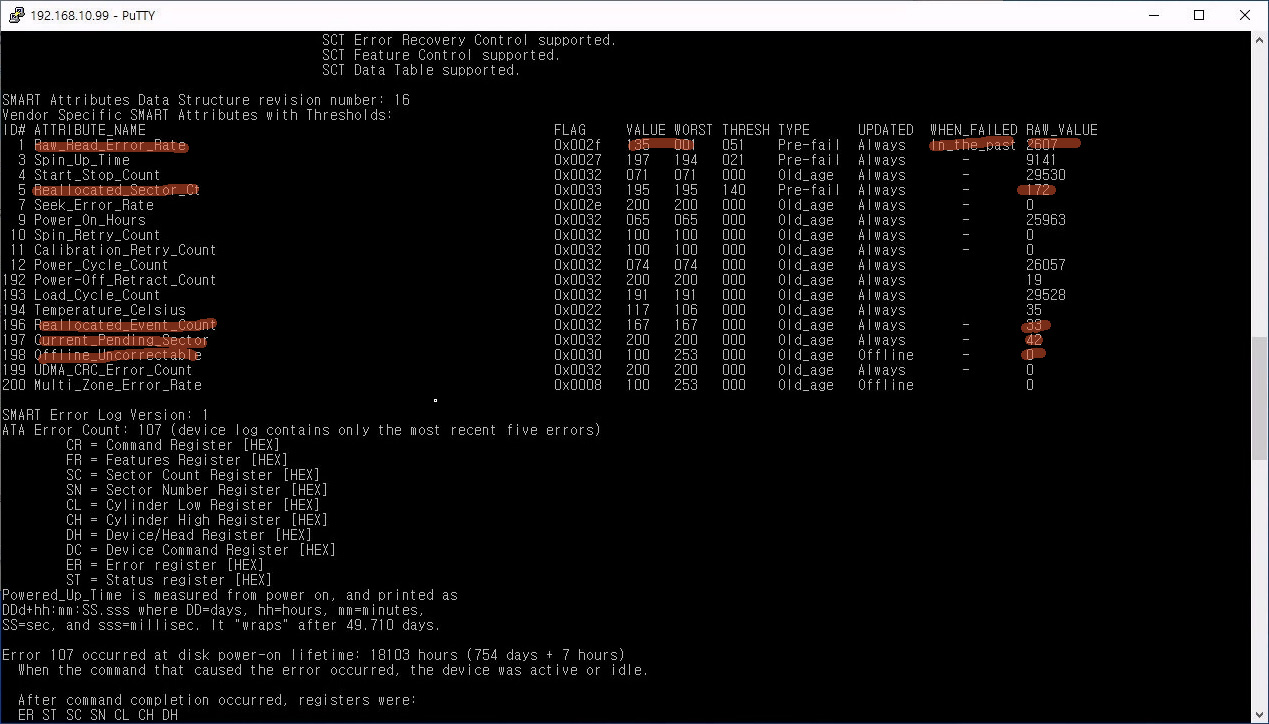Click the Raw_Read_Error_Rate attribute name

tap(110, 145)
